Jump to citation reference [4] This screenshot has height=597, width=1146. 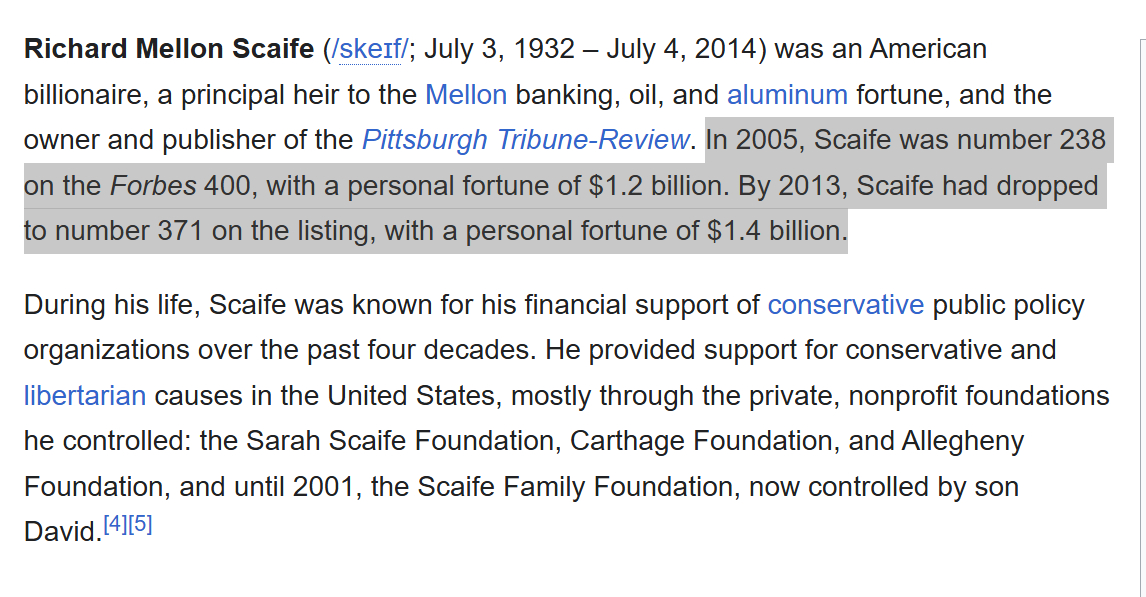pyautogui.click(x=115, y=524)
